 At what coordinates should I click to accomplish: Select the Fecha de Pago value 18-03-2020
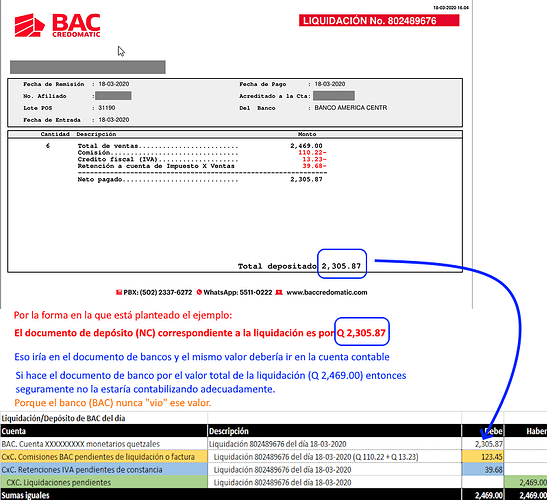click(330, 84)
